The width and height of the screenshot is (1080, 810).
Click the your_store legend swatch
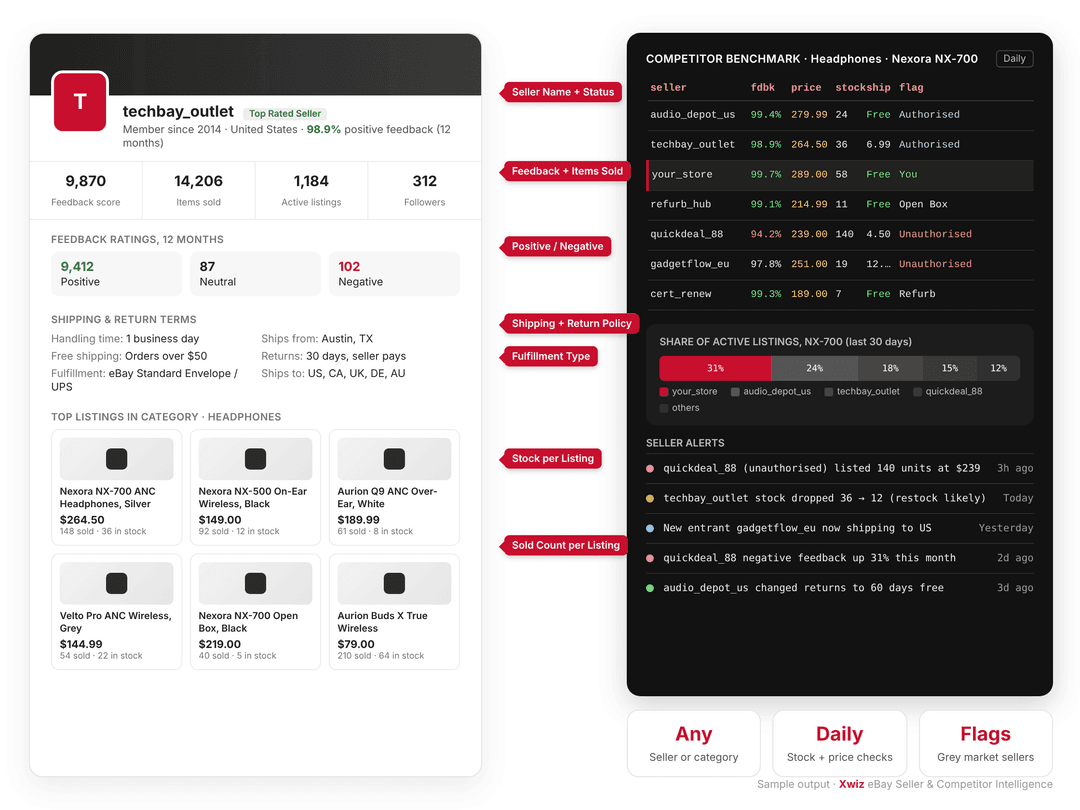664,392
